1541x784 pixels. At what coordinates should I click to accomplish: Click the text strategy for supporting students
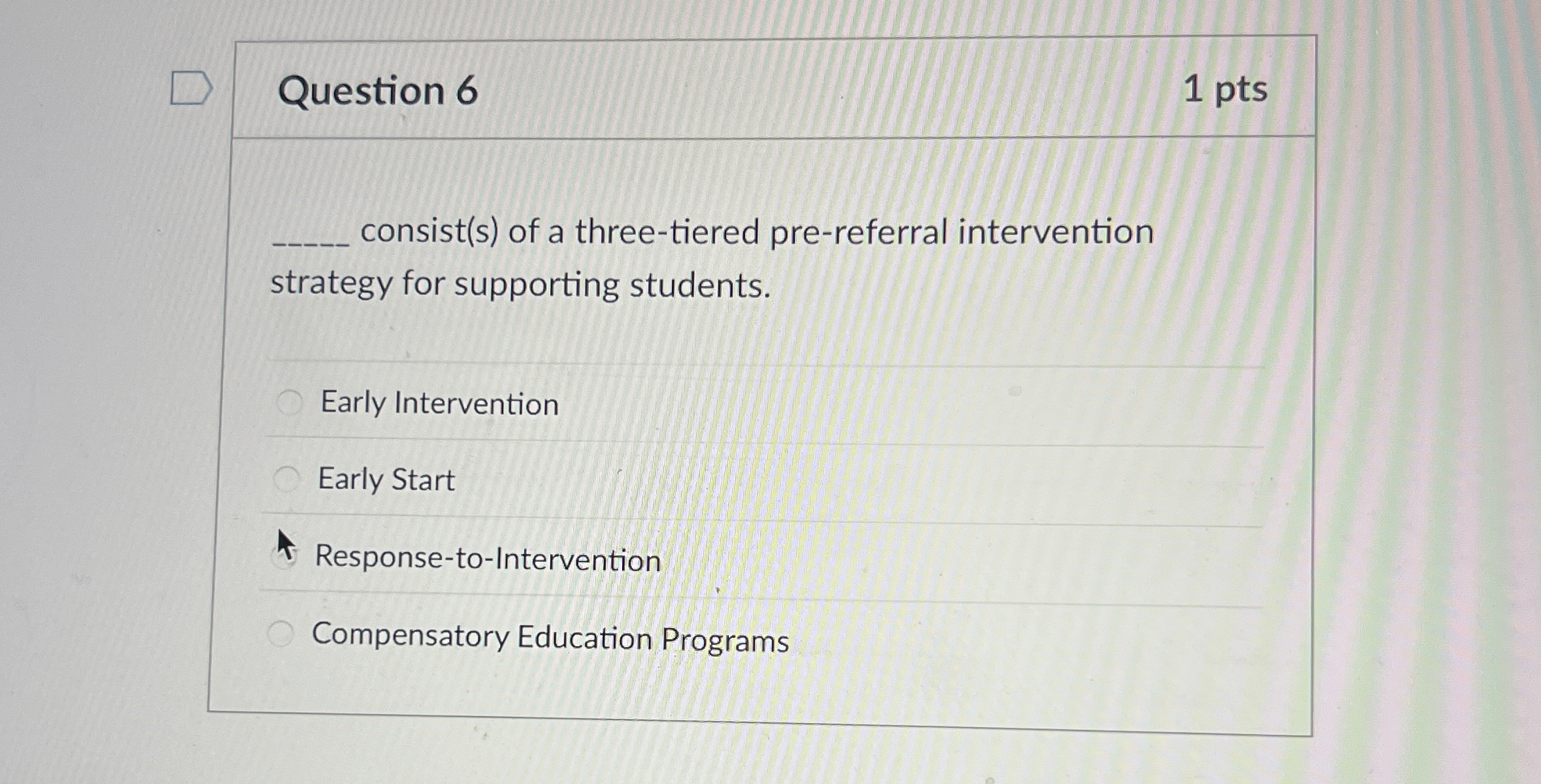(520, 285)
